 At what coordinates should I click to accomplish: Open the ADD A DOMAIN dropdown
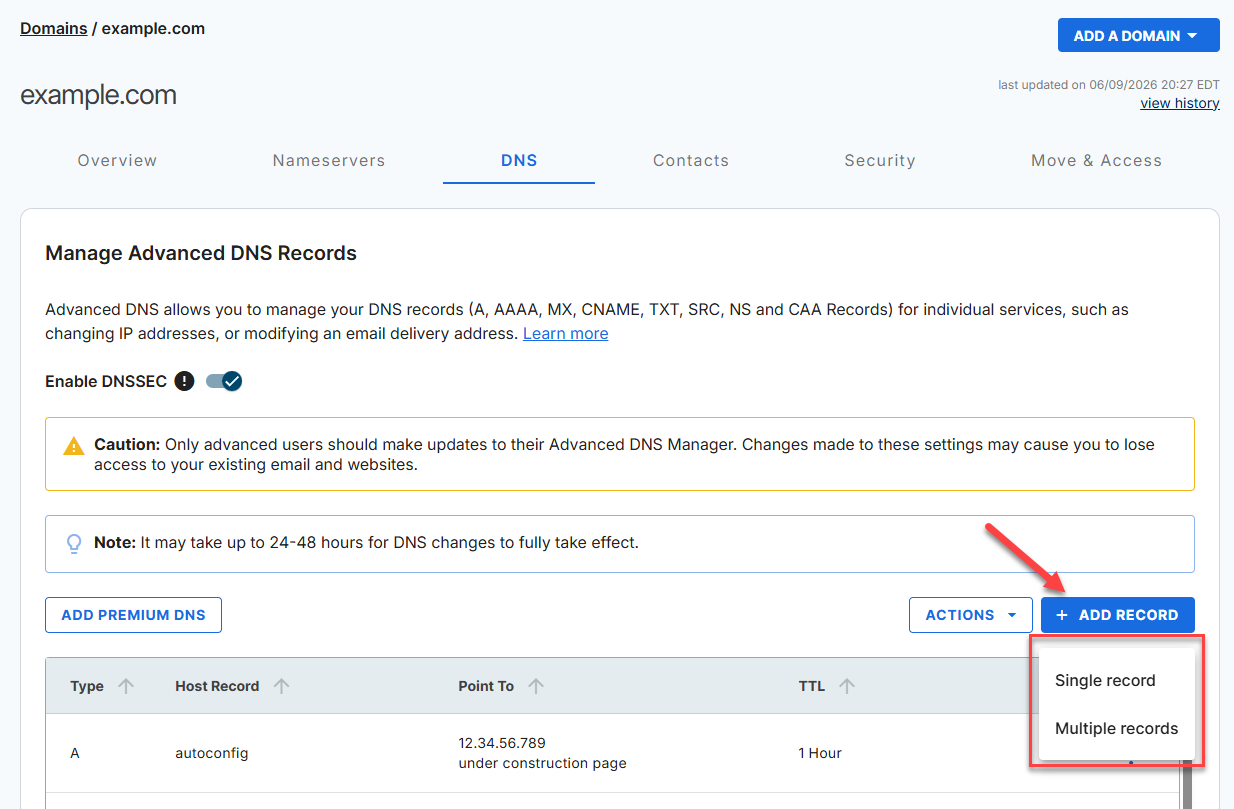(x=1138, y=35)
